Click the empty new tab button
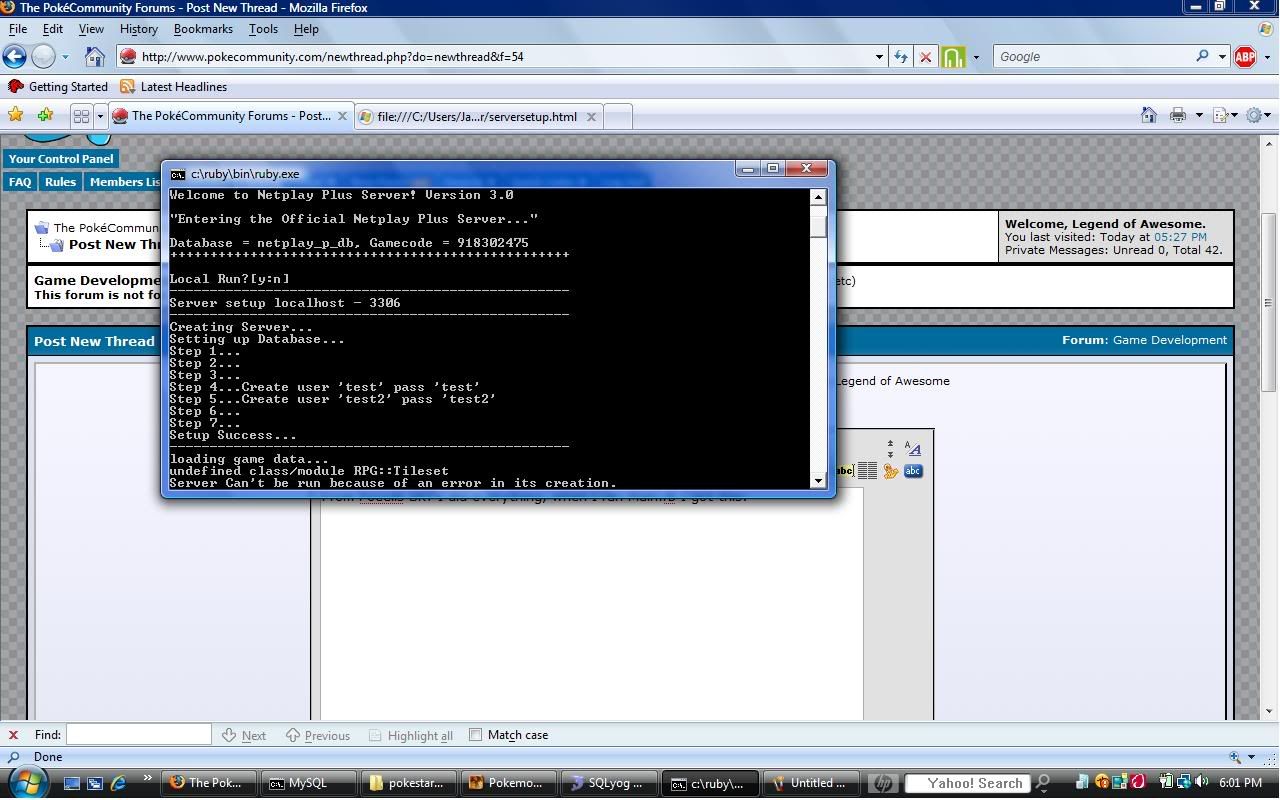The height and width of the screenshot is (800, 1280). tap(618, 116)
